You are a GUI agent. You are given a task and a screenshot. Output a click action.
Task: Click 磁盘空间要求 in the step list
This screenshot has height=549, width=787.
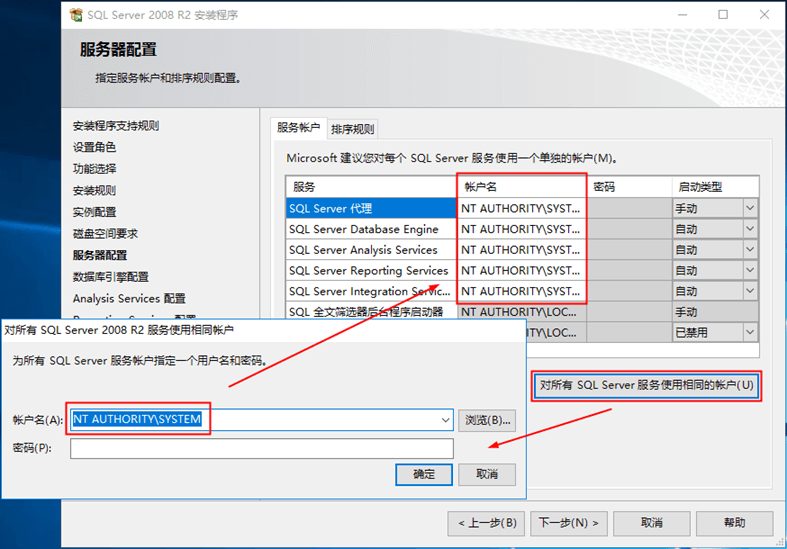click(105, 233)
